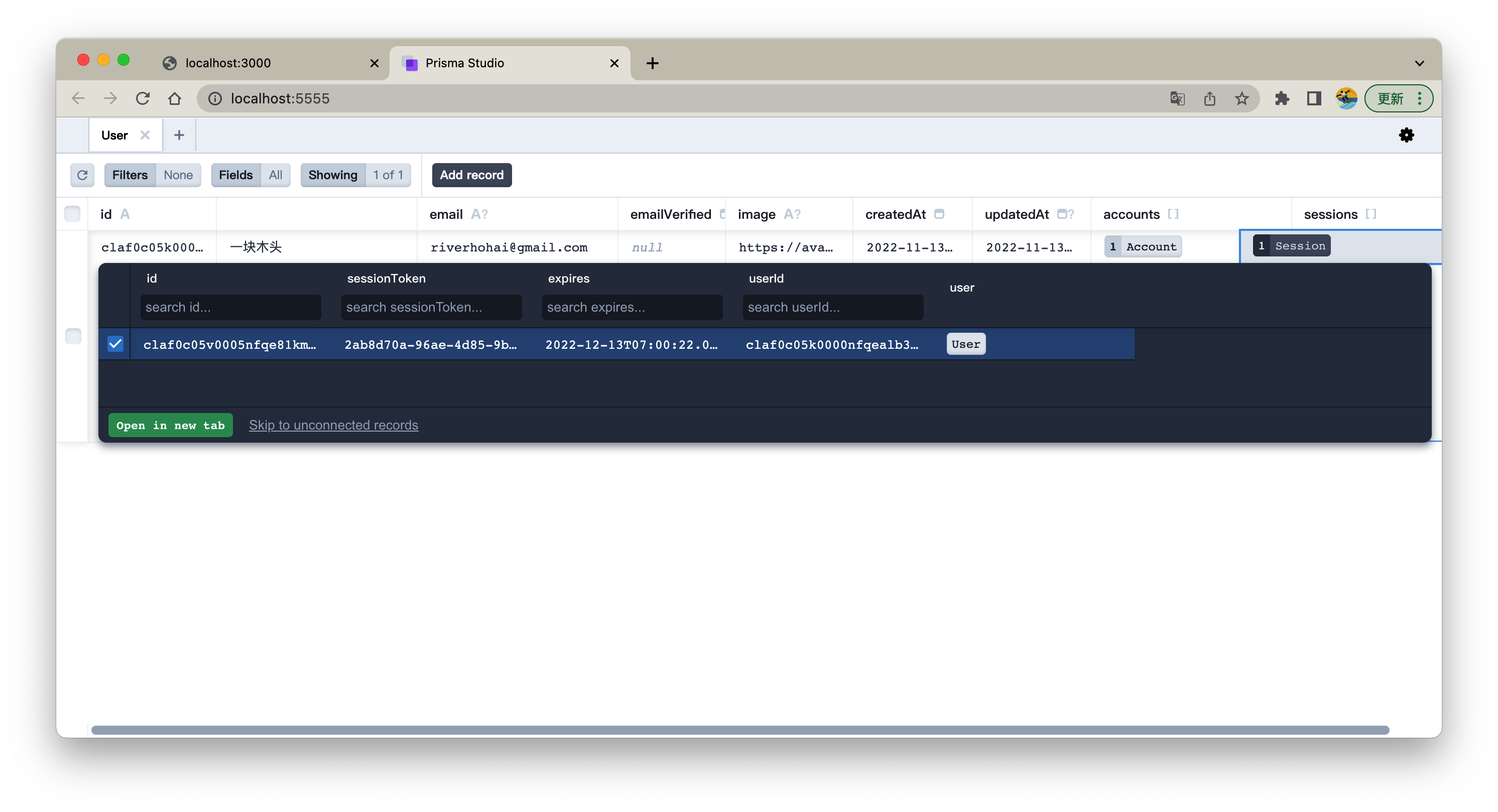Close the User model tab
The image size is (1498, 812).
click(x=145, y=135)
